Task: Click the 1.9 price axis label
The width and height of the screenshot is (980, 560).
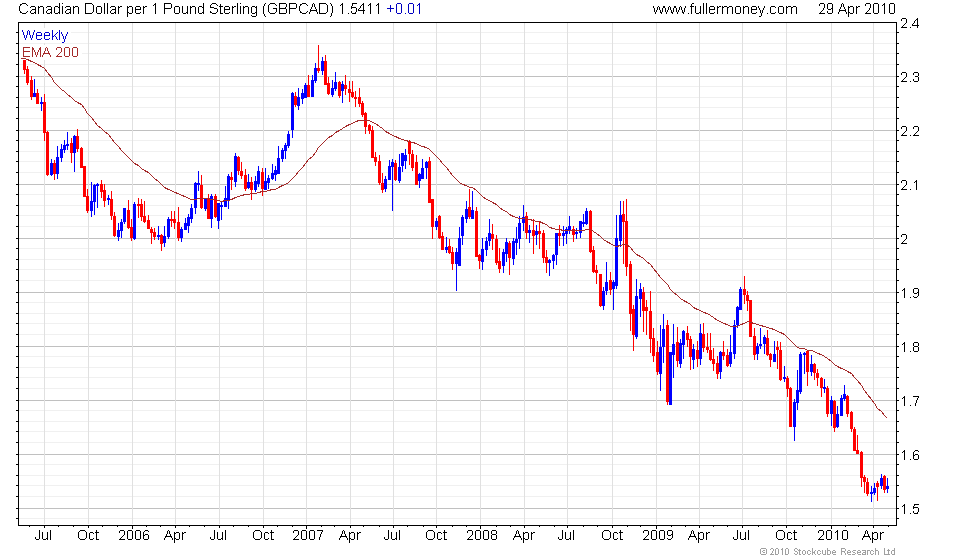Action: (x=909, y=293)
